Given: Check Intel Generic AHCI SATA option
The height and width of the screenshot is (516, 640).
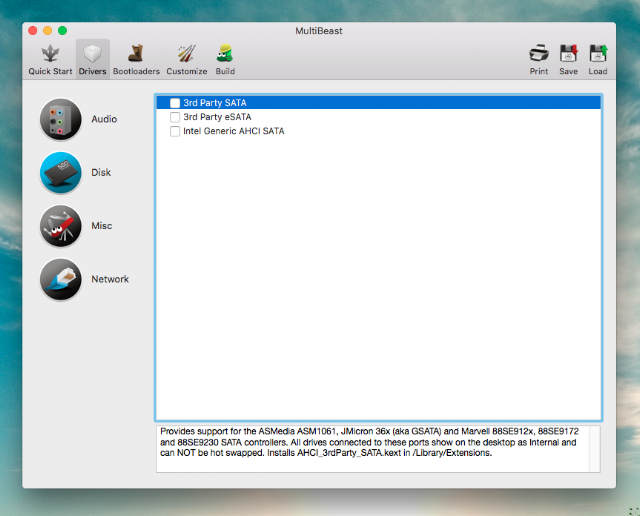Looking at the screenshot, I should (x=175, y=131).
